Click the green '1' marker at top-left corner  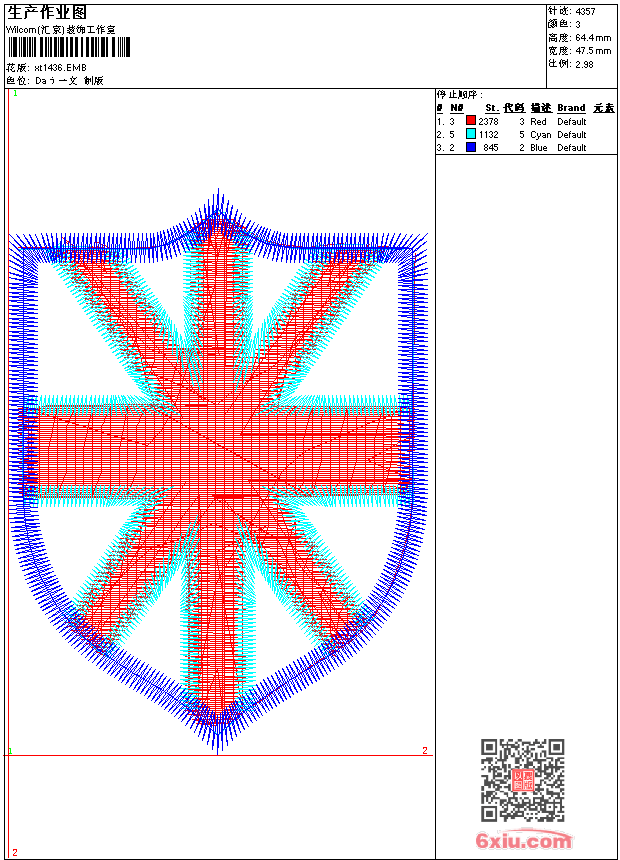[15, 94]
